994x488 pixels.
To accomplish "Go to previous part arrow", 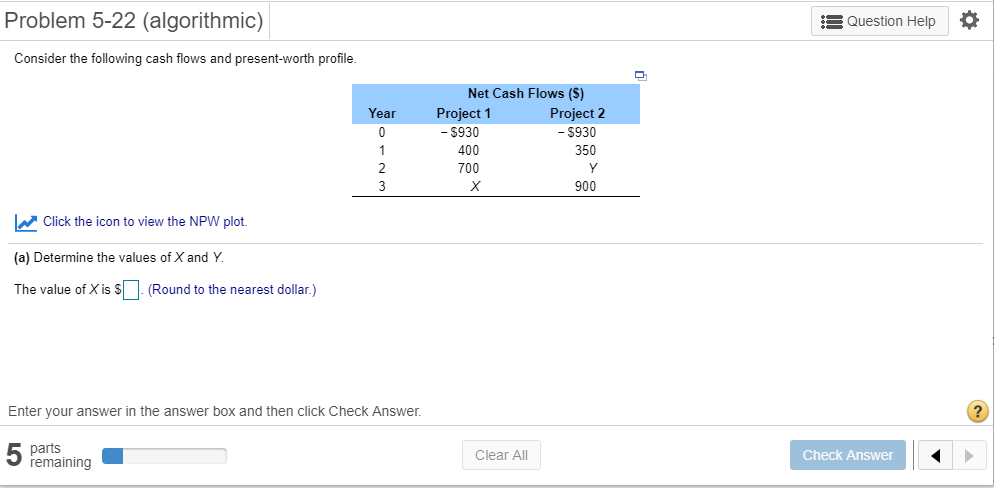I will point(934,455).
